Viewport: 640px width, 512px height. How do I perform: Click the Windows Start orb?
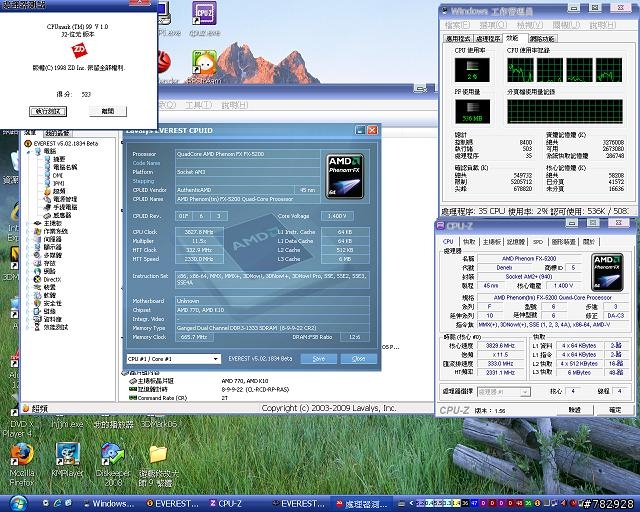tap(18, 504)
